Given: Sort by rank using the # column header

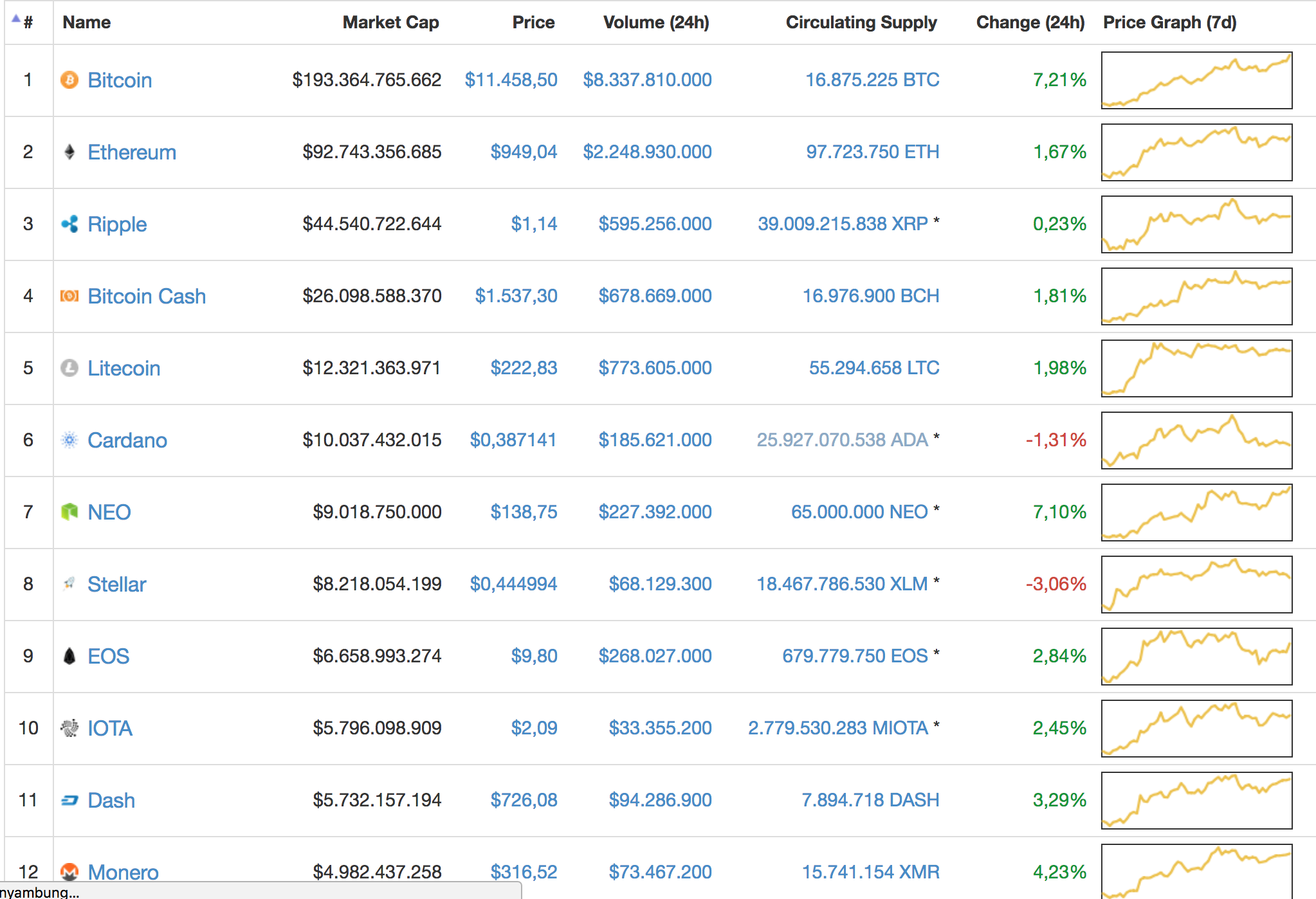Looking at the screenshot, I should tap(28, 23).
